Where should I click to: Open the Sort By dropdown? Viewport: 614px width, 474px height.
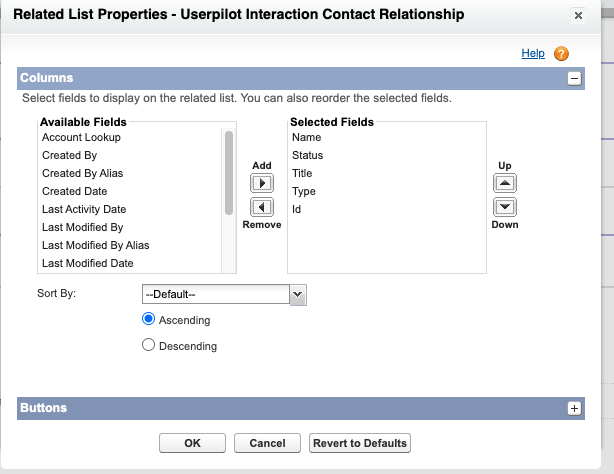coord(224,294)
